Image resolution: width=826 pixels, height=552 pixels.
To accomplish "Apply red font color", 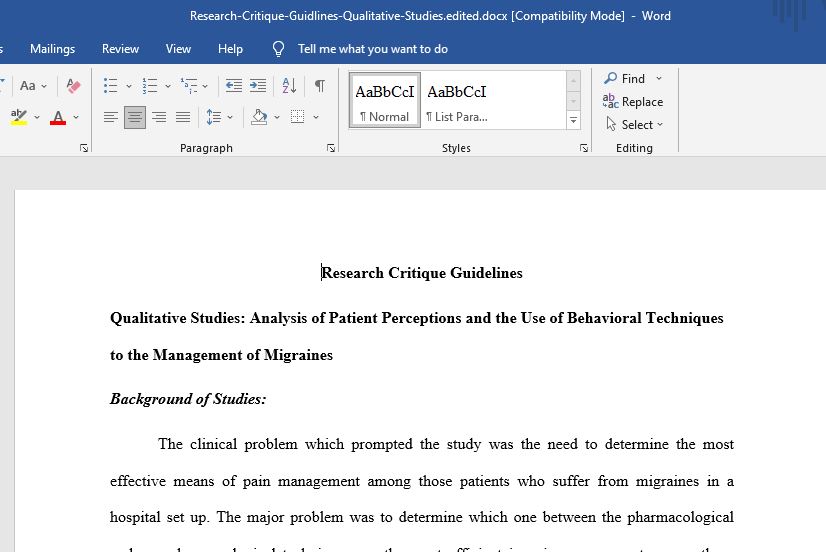I will (x=58, y=117).
